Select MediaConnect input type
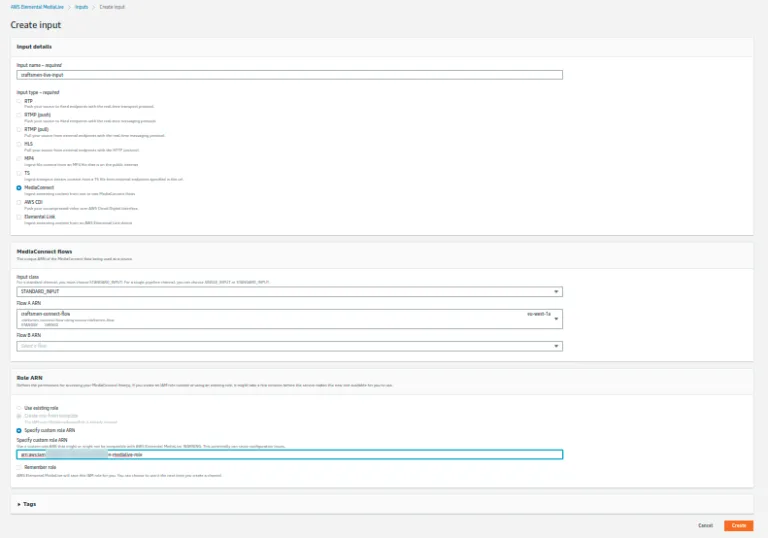 tap(19, 188)
